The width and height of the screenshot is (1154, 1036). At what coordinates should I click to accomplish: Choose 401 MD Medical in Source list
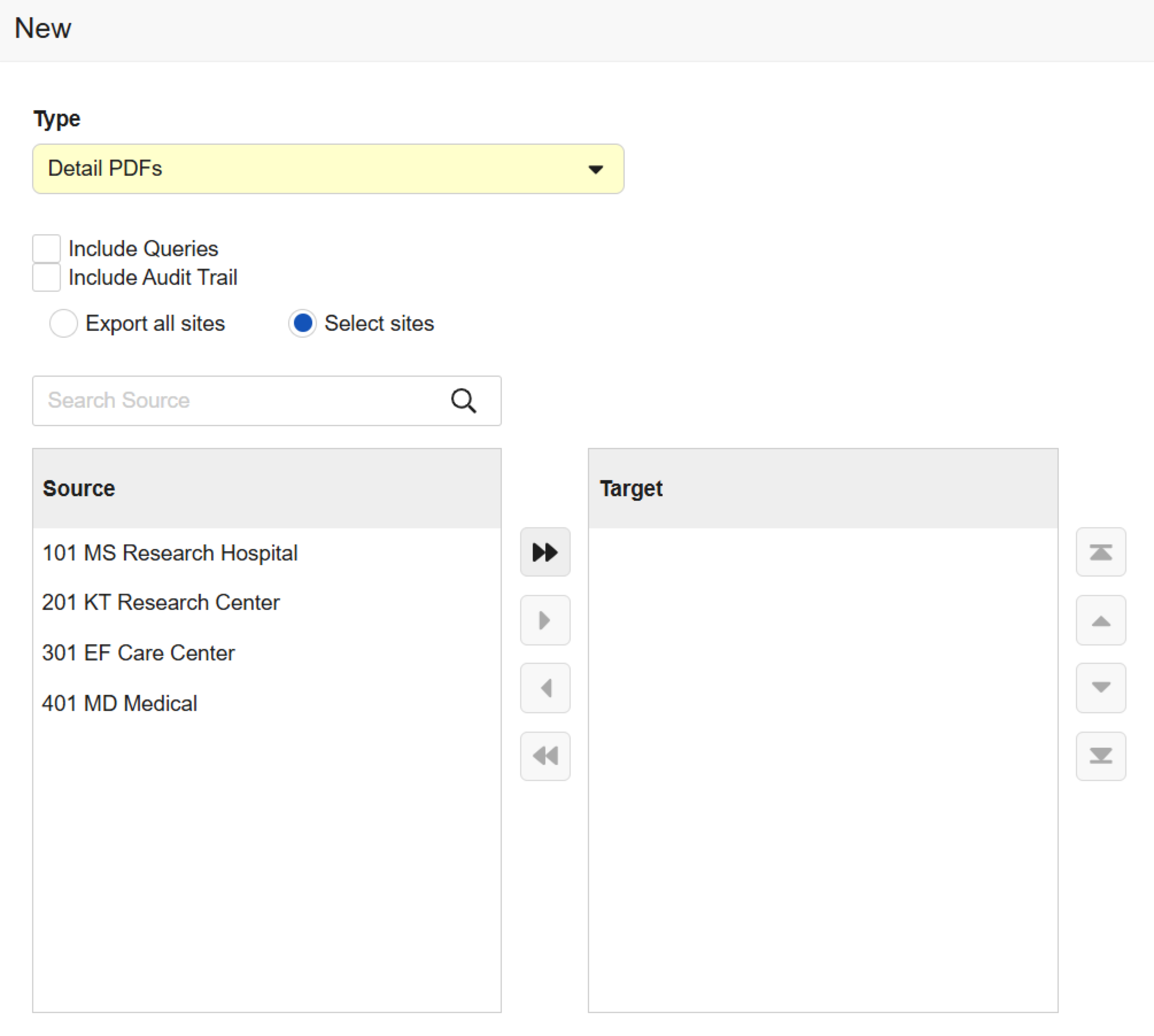pyautogui.click(x=119, y=703)
